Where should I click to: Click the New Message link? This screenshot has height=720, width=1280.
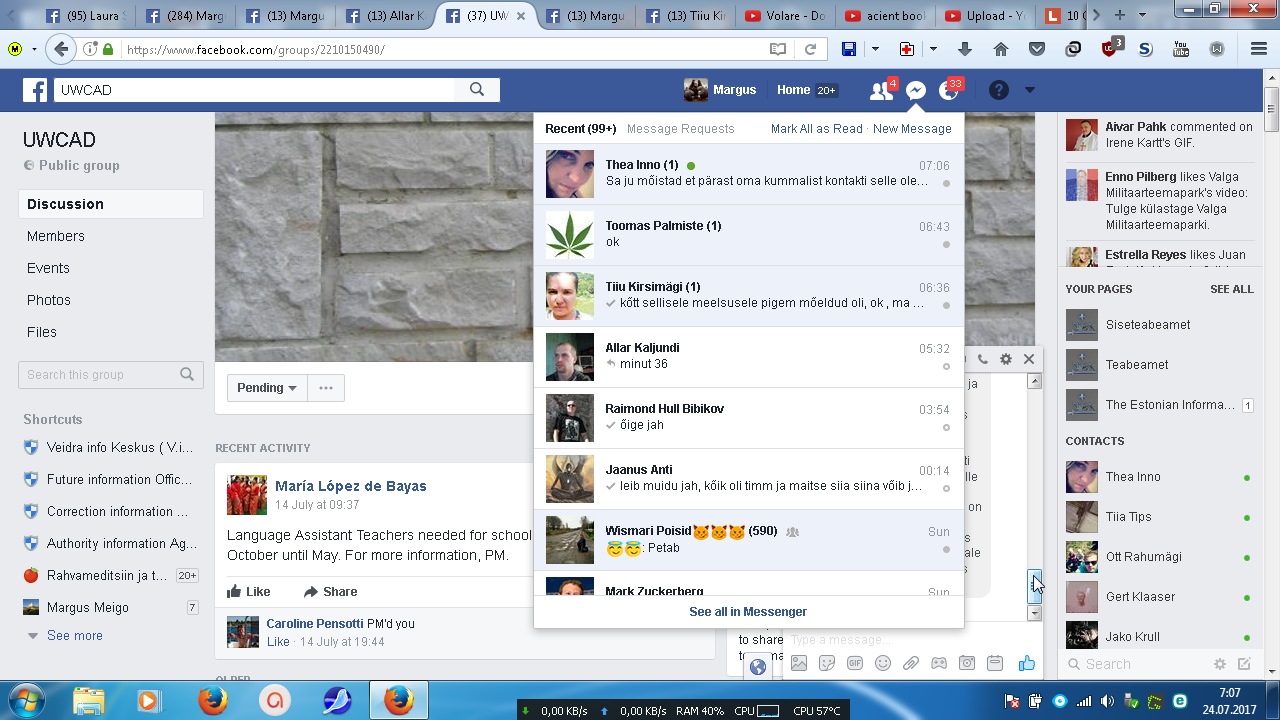pos(912,129)
